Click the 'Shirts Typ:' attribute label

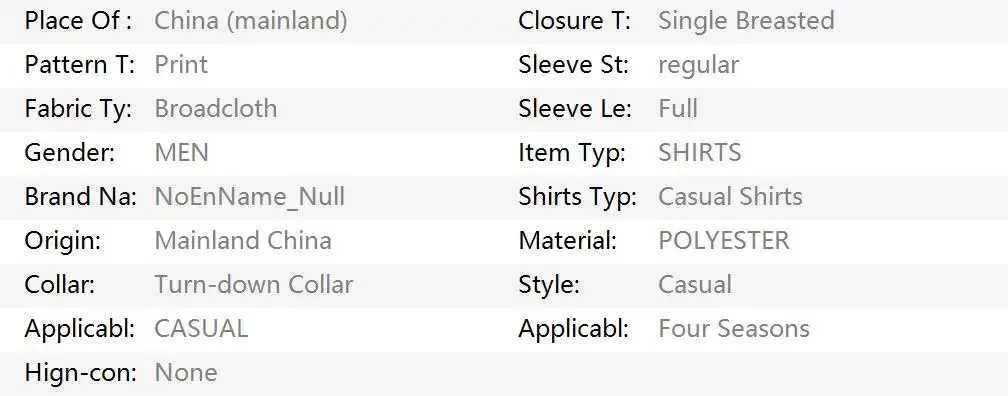[577, 197]
